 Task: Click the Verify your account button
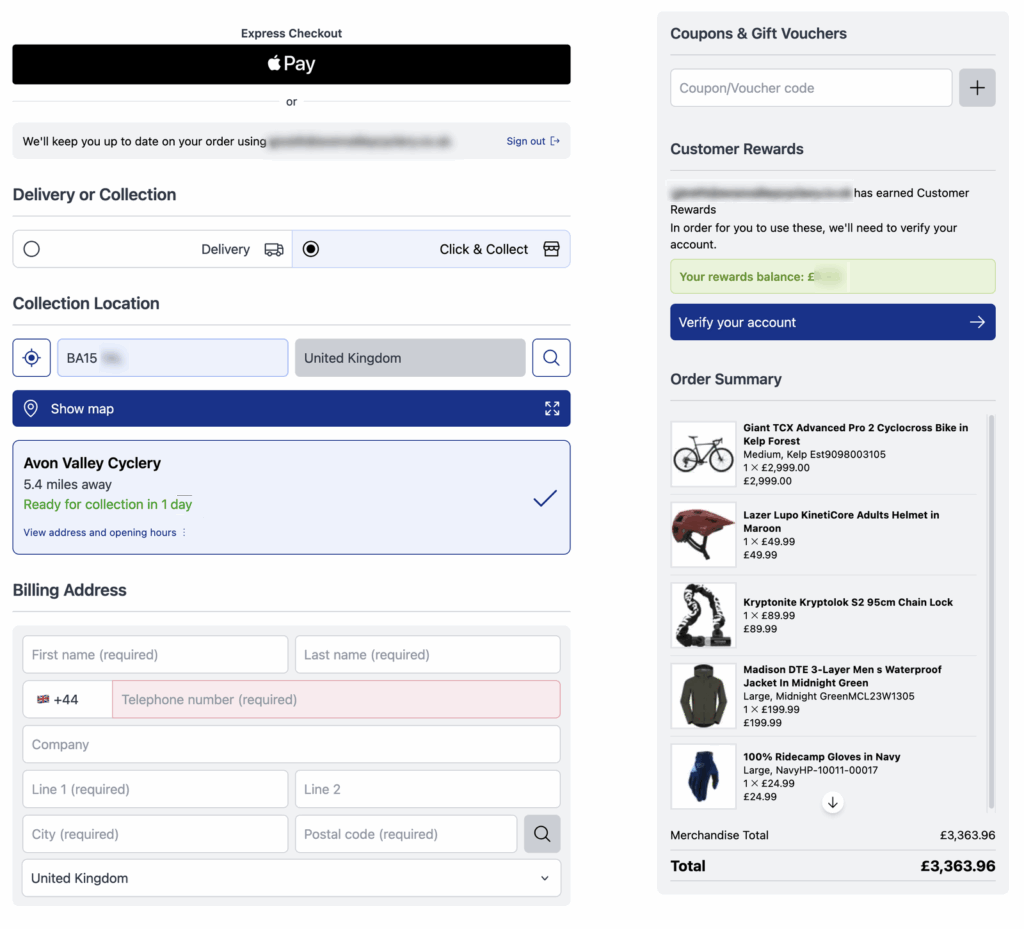click(x=832, y=322)
